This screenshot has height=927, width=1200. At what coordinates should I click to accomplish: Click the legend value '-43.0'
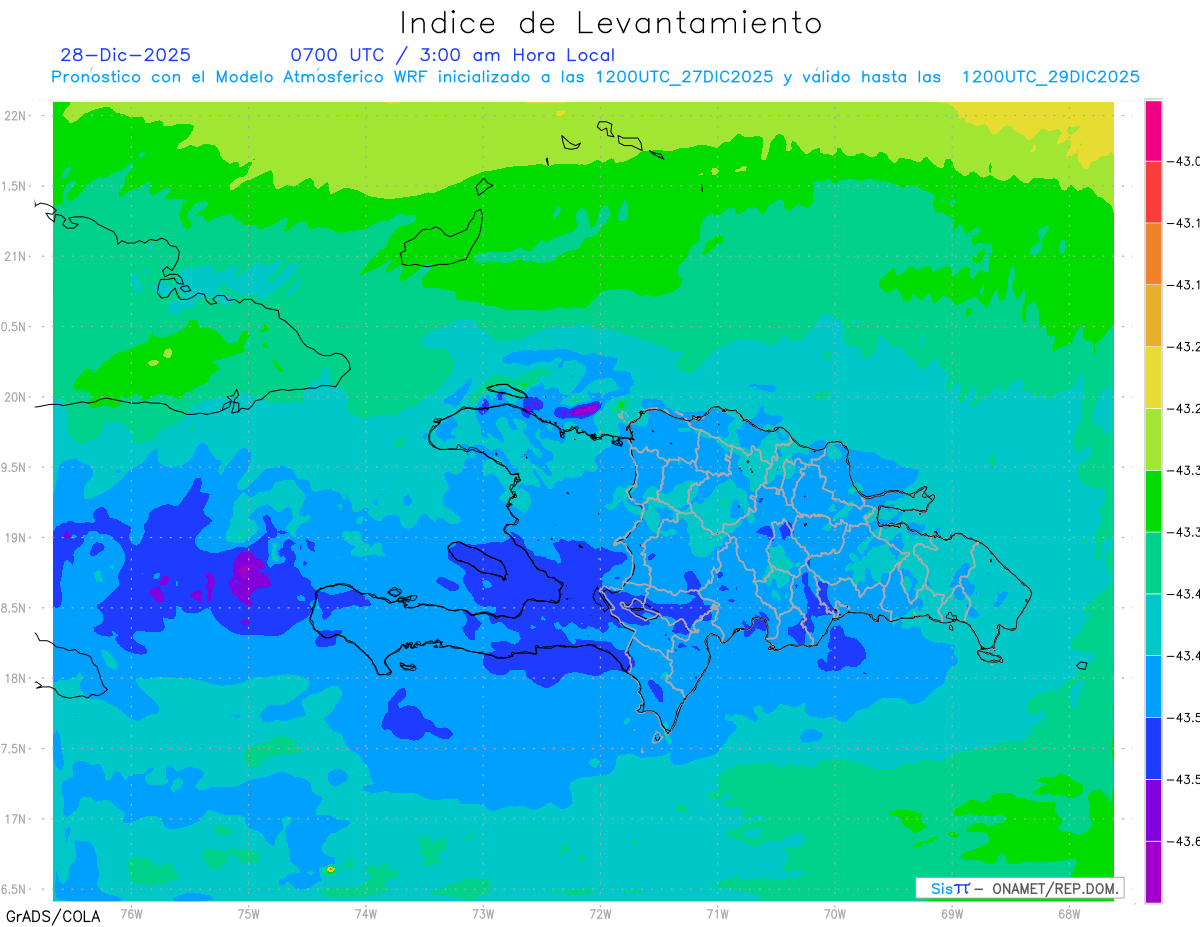point(1185,161)
